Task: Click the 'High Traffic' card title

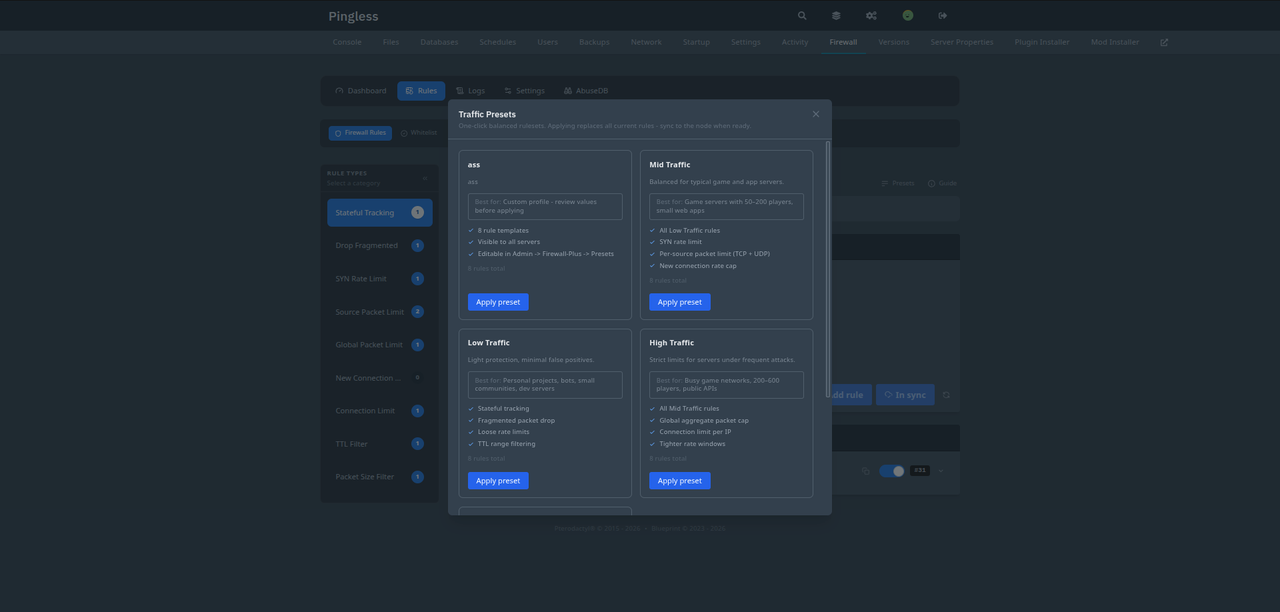Action: (671, 343)
